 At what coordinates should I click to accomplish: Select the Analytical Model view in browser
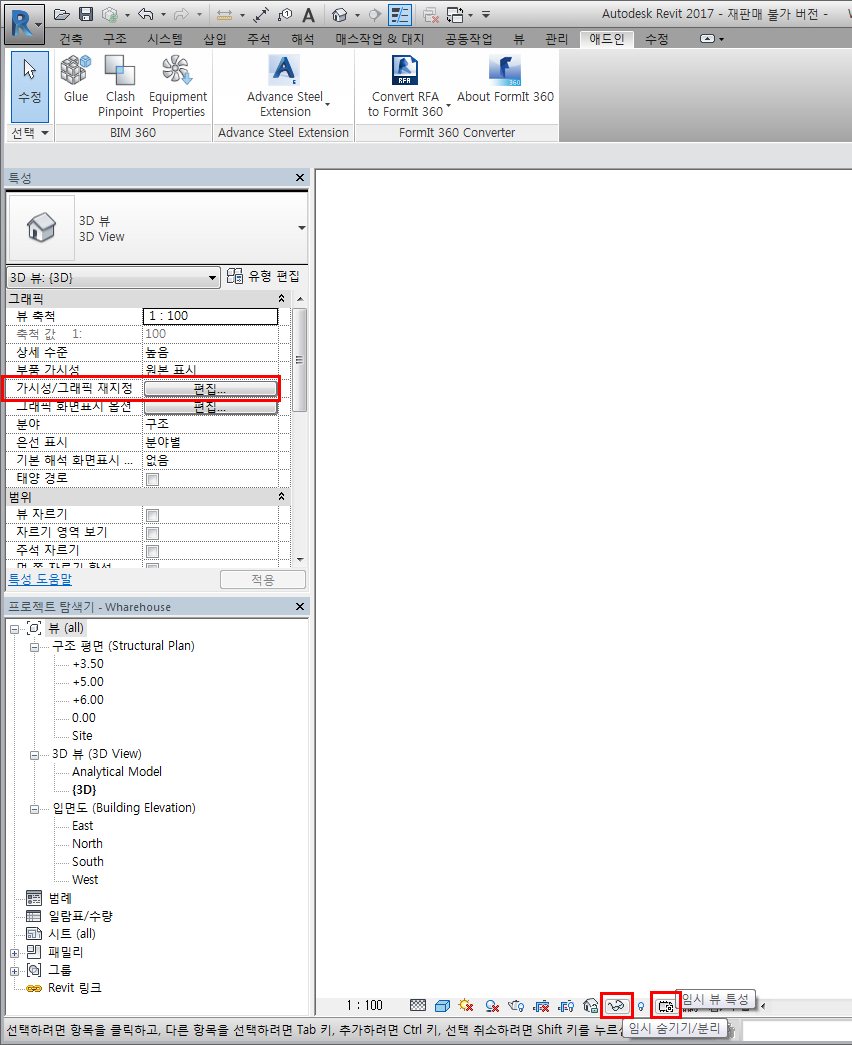pyautogui.click(x=117, y=772)
